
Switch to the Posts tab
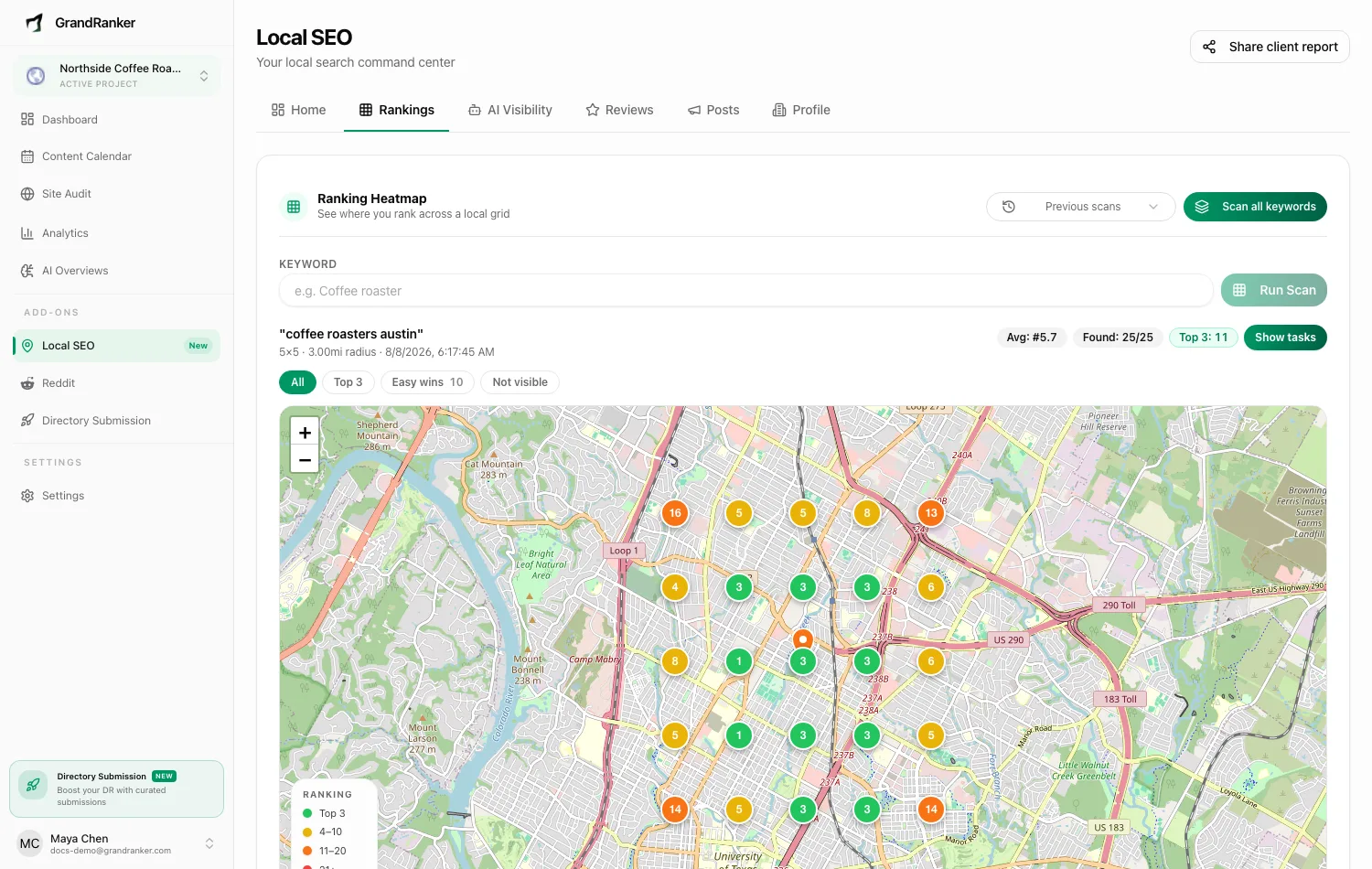click(713, 110)
